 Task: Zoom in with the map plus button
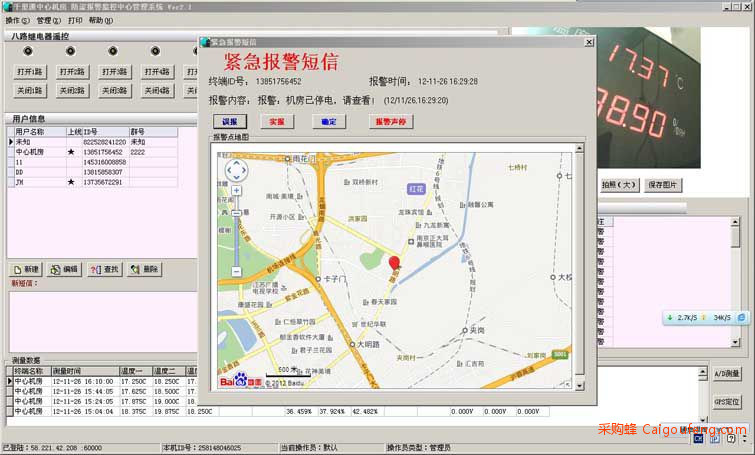(236, 191)
